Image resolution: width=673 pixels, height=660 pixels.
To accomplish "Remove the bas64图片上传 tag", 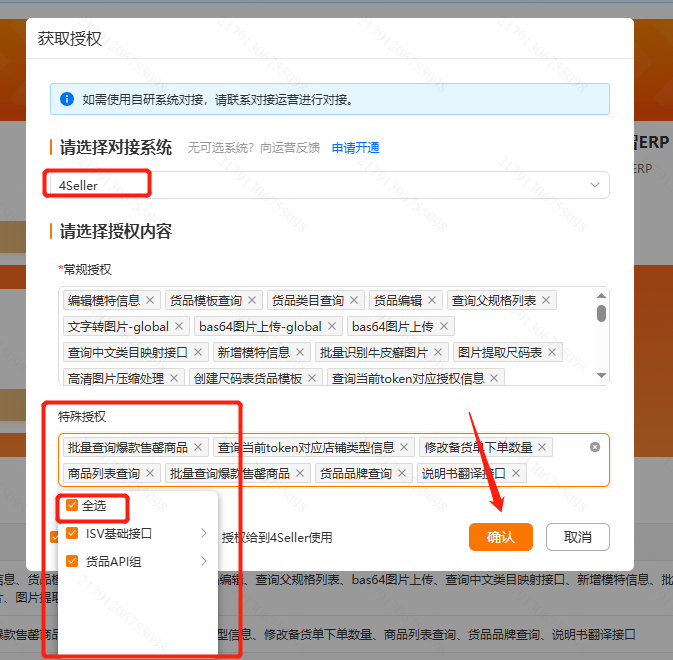I will tap(444, 327).
